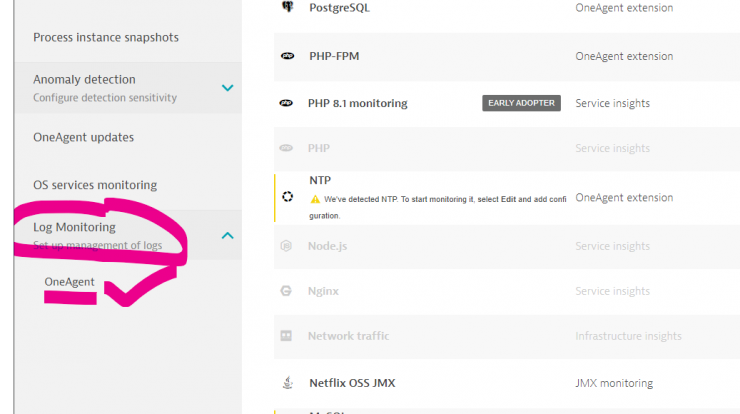Open the NTP technology entry
This screenshot has height=414, width=740.
320,180
